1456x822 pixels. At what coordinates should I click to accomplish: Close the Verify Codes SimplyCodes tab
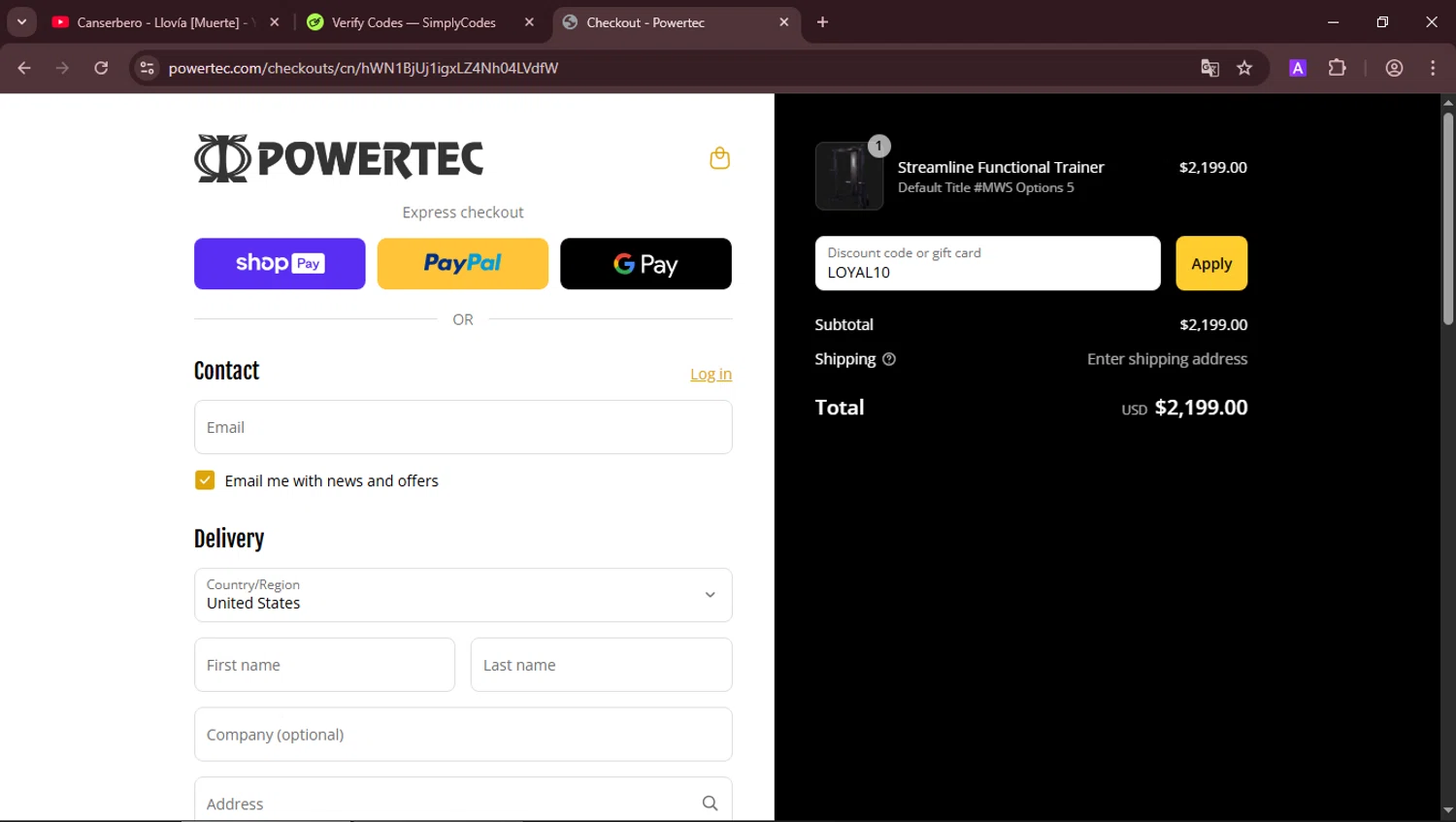pos(529,22)
